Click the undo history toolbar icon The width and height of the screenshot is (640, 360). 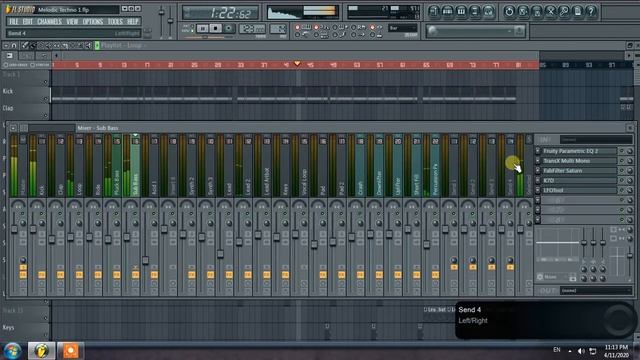509,11
